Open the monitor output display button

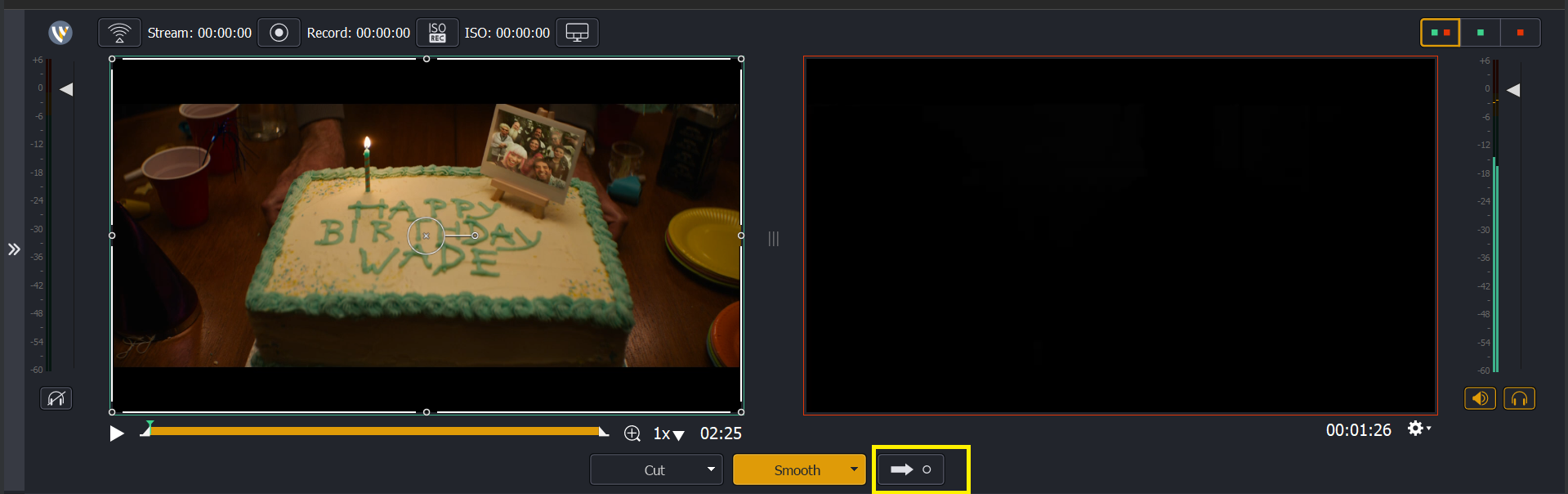[577, 33]
